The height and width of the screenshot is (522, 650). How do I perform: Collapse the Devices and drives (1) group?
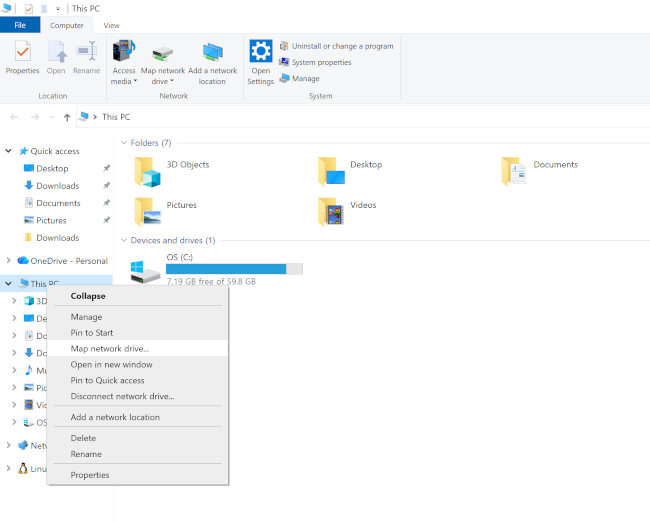point(124,240)
